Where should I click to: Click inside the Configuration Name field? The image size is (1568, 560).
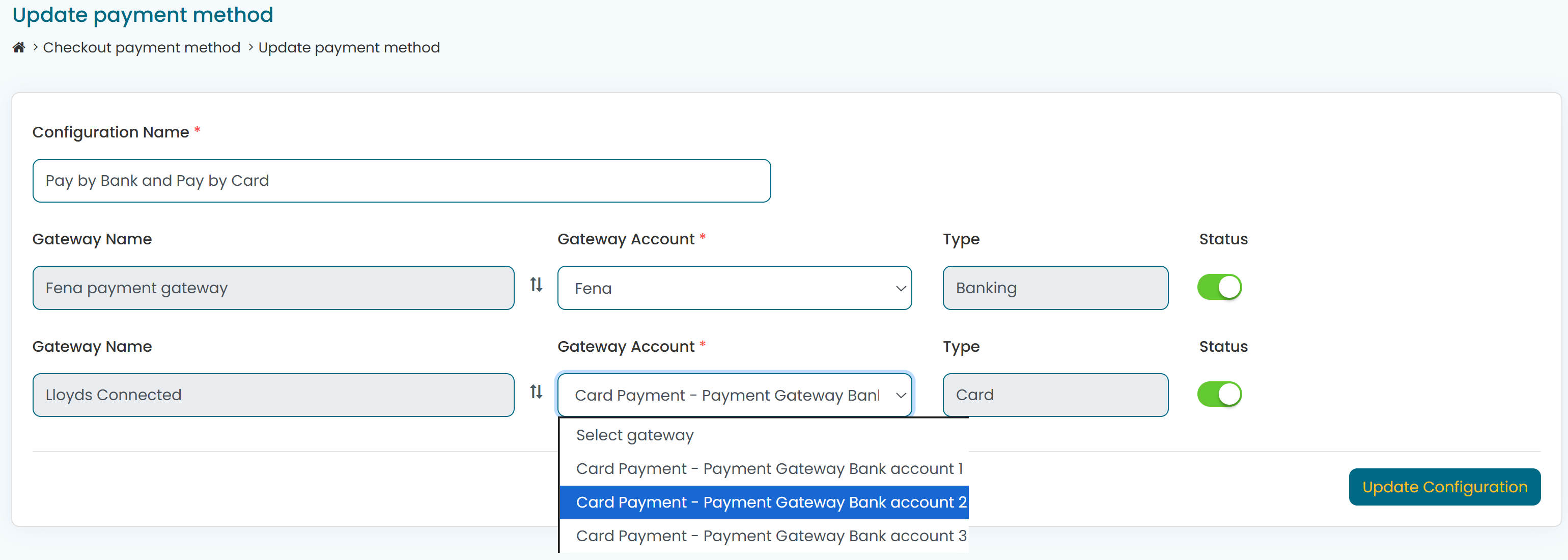pos(402,180)
